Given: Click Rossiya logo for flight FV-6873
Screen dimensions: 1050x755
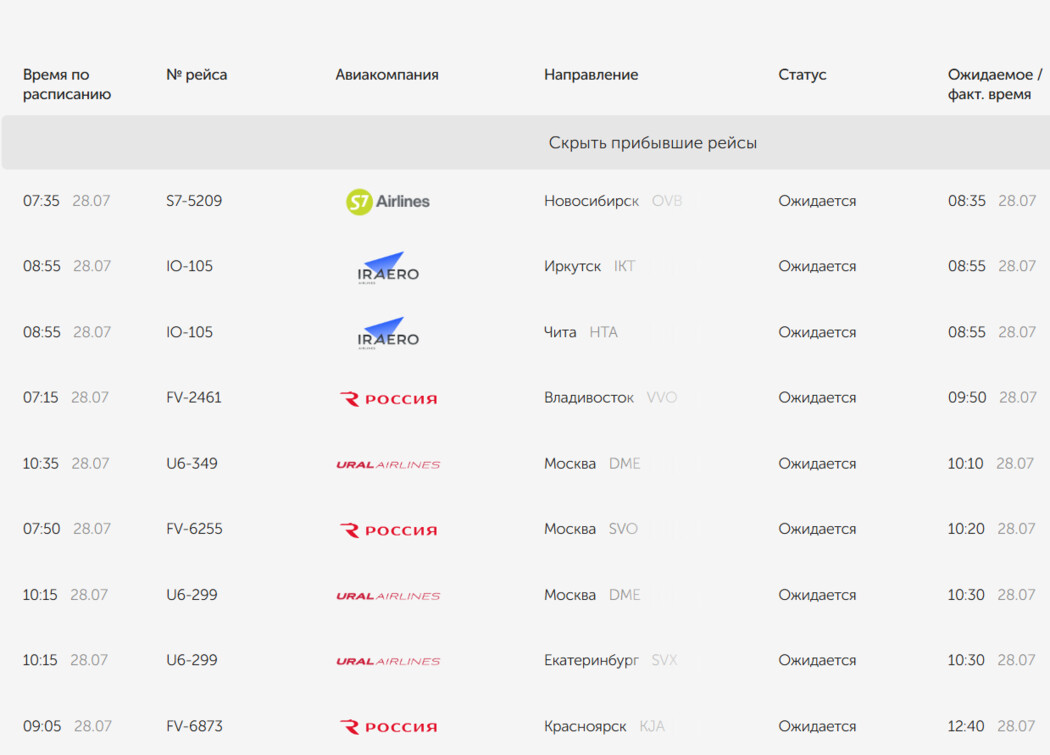Looking at the screenshot, I should coord(388,727).
